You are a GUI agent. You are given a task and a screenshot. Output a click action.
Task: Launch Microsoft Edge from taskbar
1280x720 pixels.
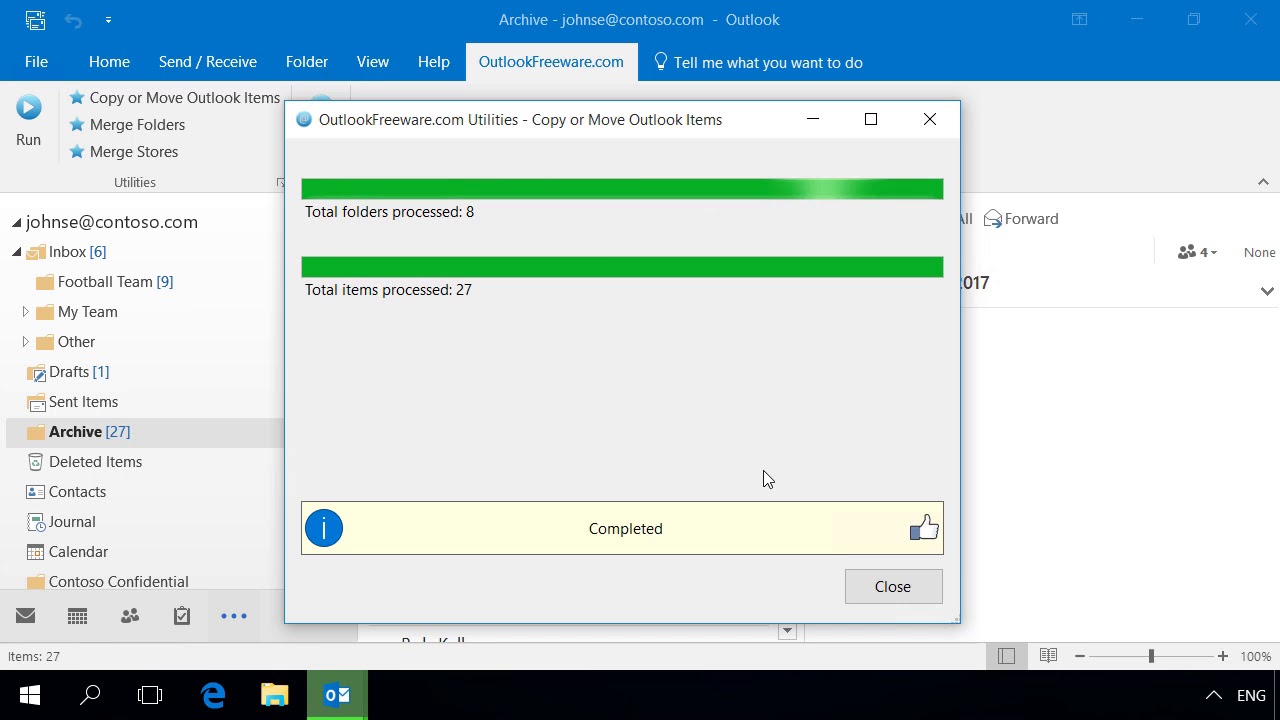(x=213, y=695)
